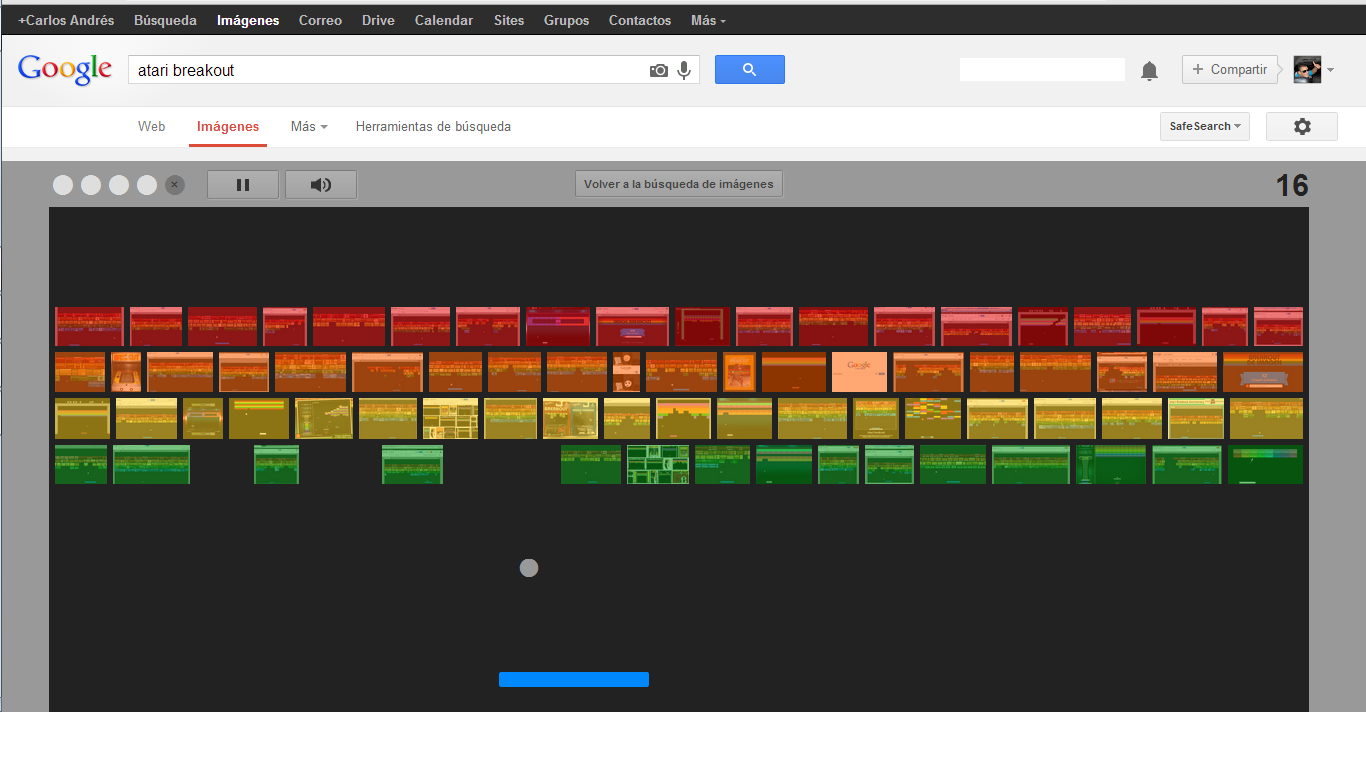Expand the SafeSearch dropdown
This screenshot has height=768, width=1366.
[1204, 127]
